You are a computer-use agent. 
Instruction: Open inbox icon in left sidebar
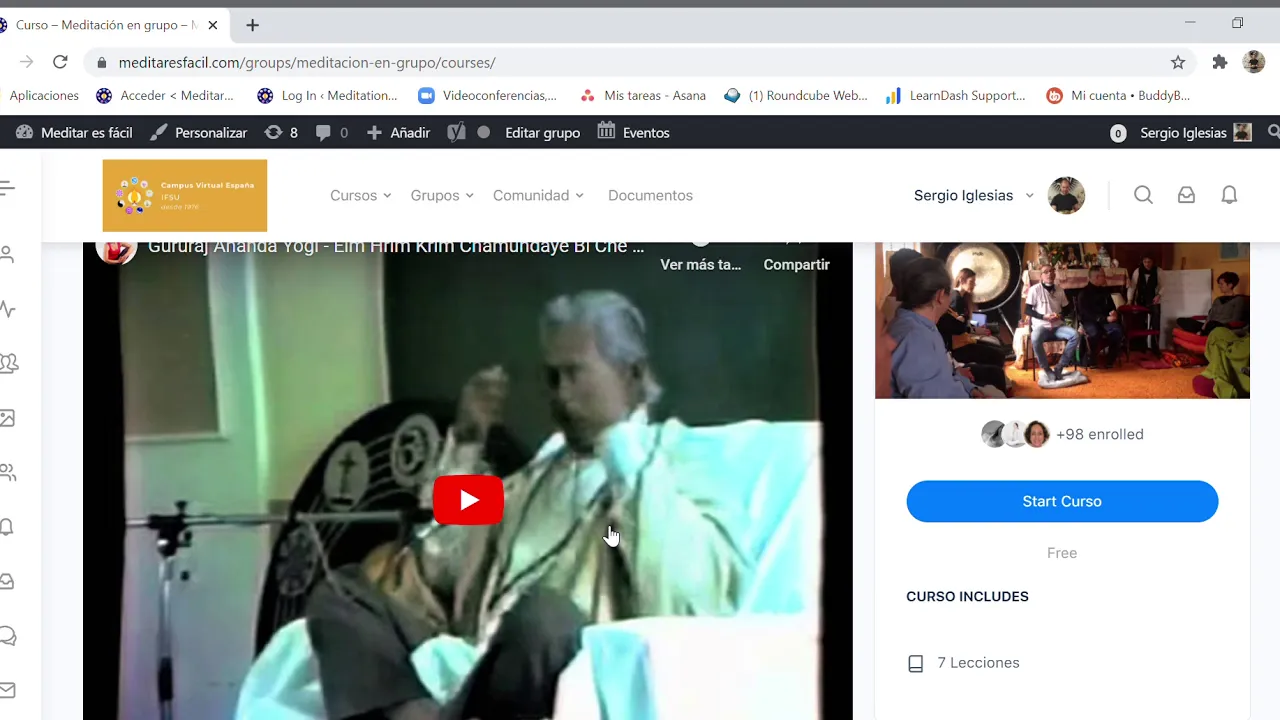(x=8, y=581)
